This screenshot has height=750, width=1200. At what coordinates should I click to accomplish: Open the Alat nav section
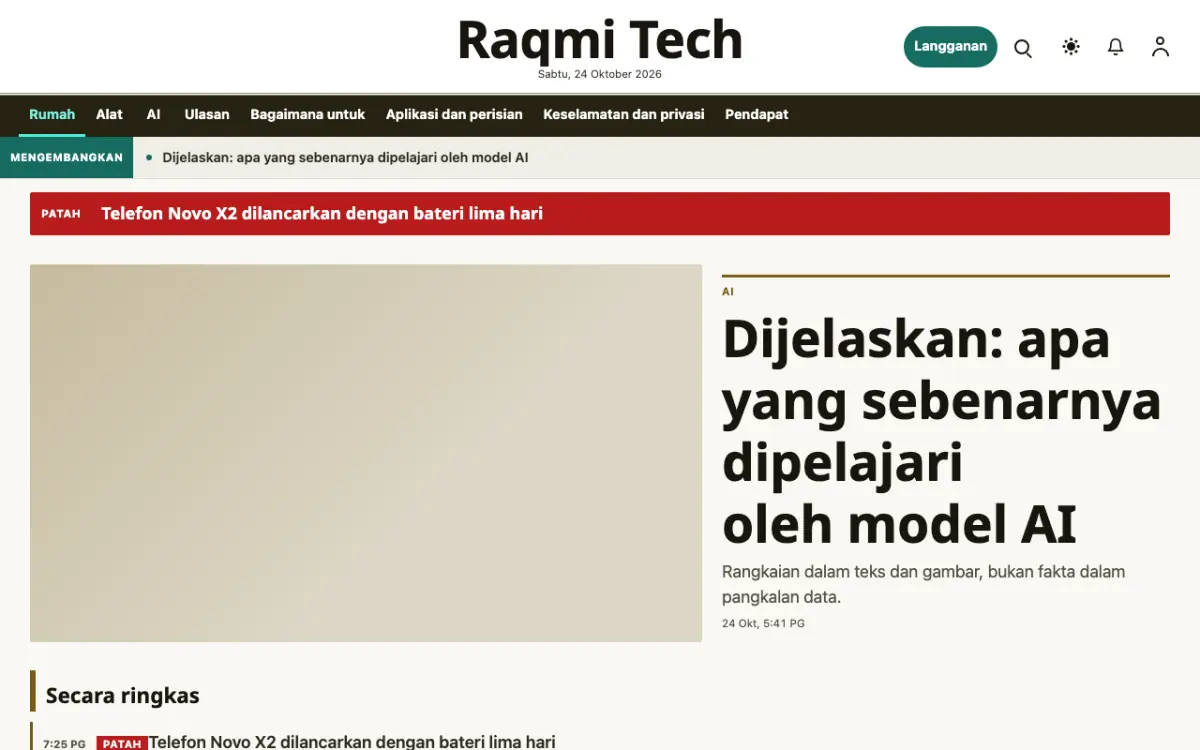[x=109, y=114]
